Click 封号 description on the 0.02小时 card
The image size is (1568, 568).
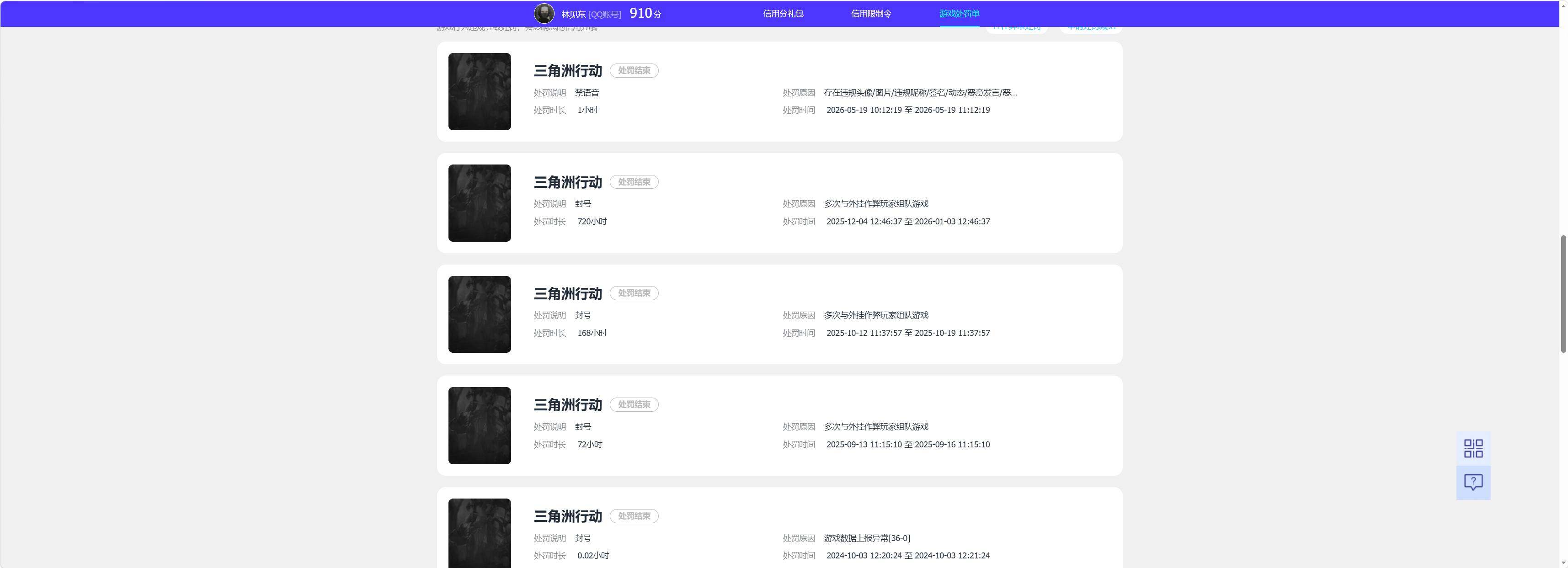click(582, 538)
